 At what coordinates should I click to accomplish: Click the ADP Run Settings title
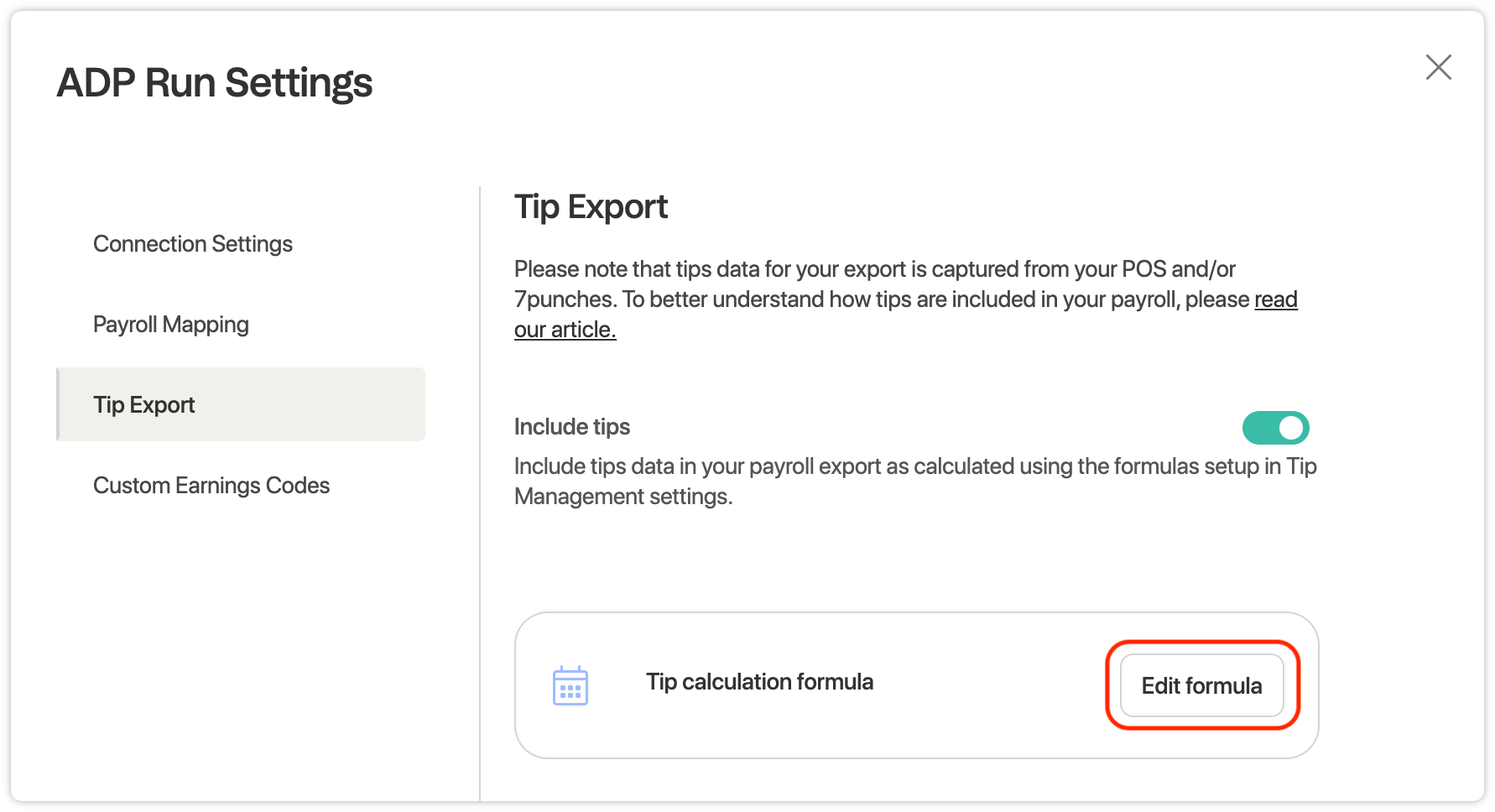click(215, 83)
